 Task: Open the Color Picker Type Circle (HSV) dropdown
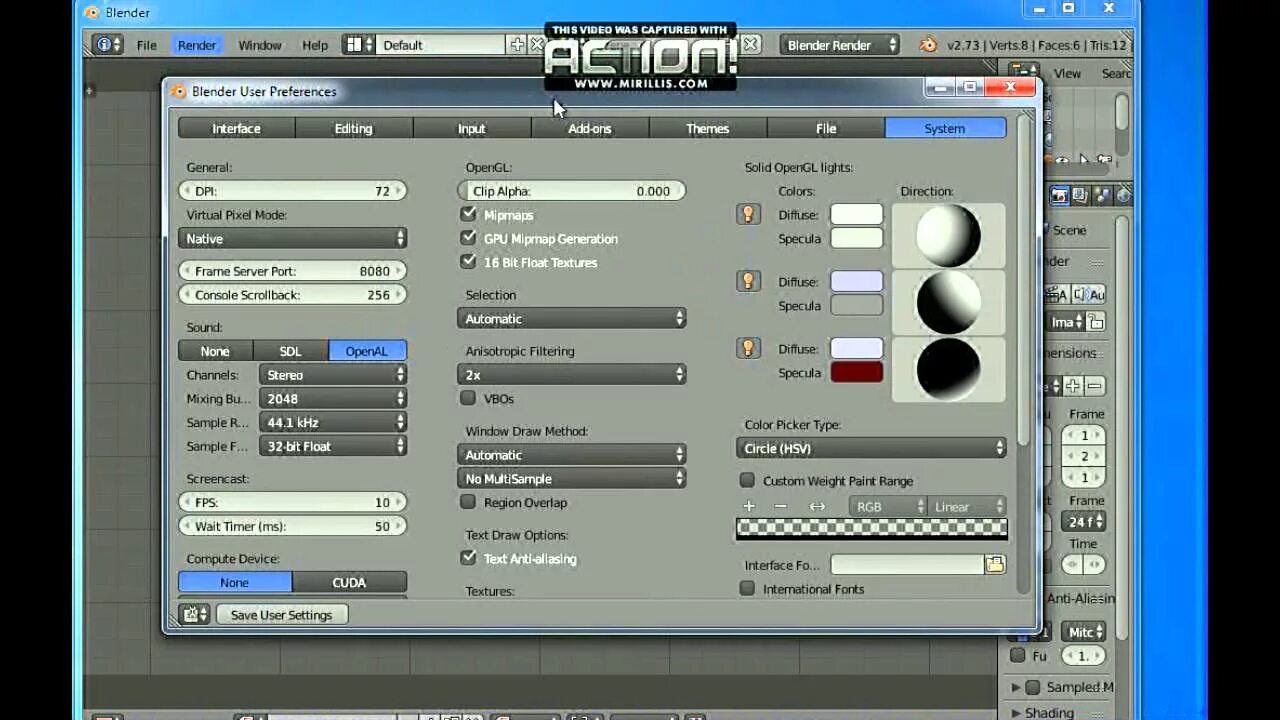click(871, 448)
